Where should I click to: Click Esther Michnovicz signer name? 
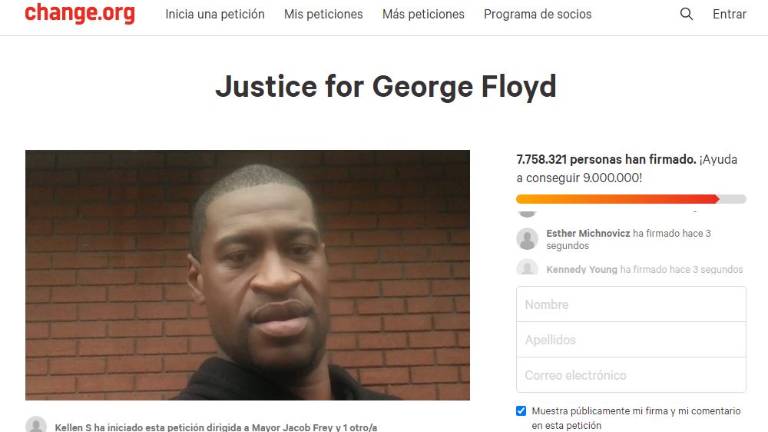pyautogui.click(x=588, y=234)
